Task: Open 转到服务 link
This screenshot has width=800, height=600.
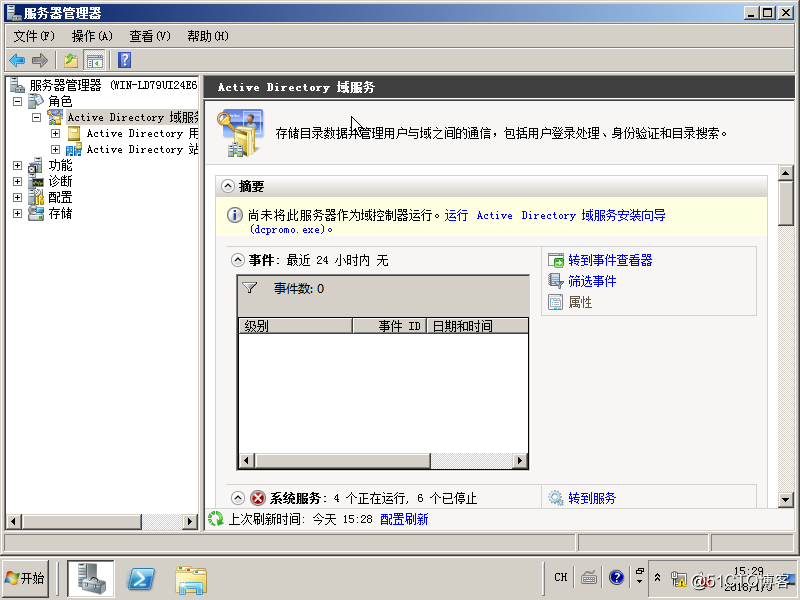Action: pyautogui.click(x=592, y=497)
